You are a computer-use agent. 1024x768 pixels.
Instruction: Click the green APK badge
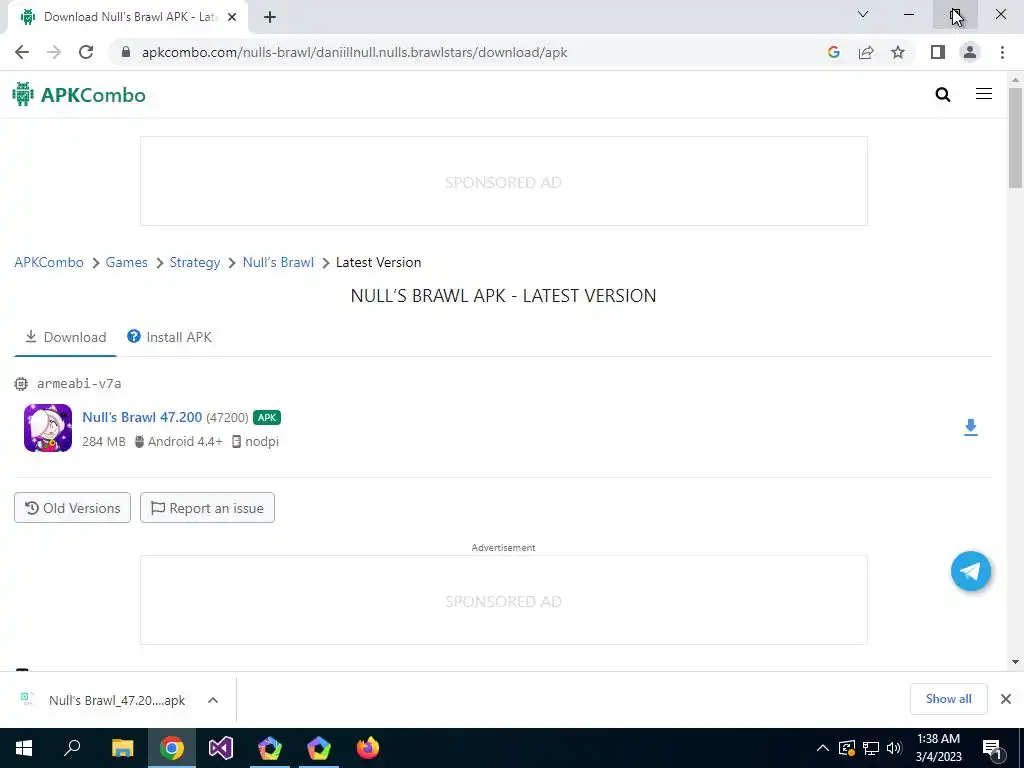pyautogui.click(x=267, y=417)
